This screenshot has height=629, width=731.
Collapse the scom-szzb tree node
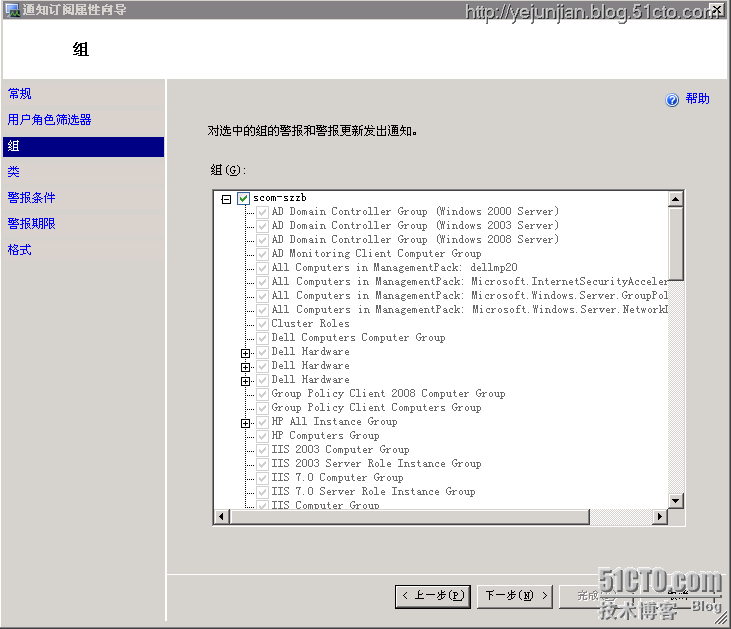pyautogui.click(x=226, y=199)
